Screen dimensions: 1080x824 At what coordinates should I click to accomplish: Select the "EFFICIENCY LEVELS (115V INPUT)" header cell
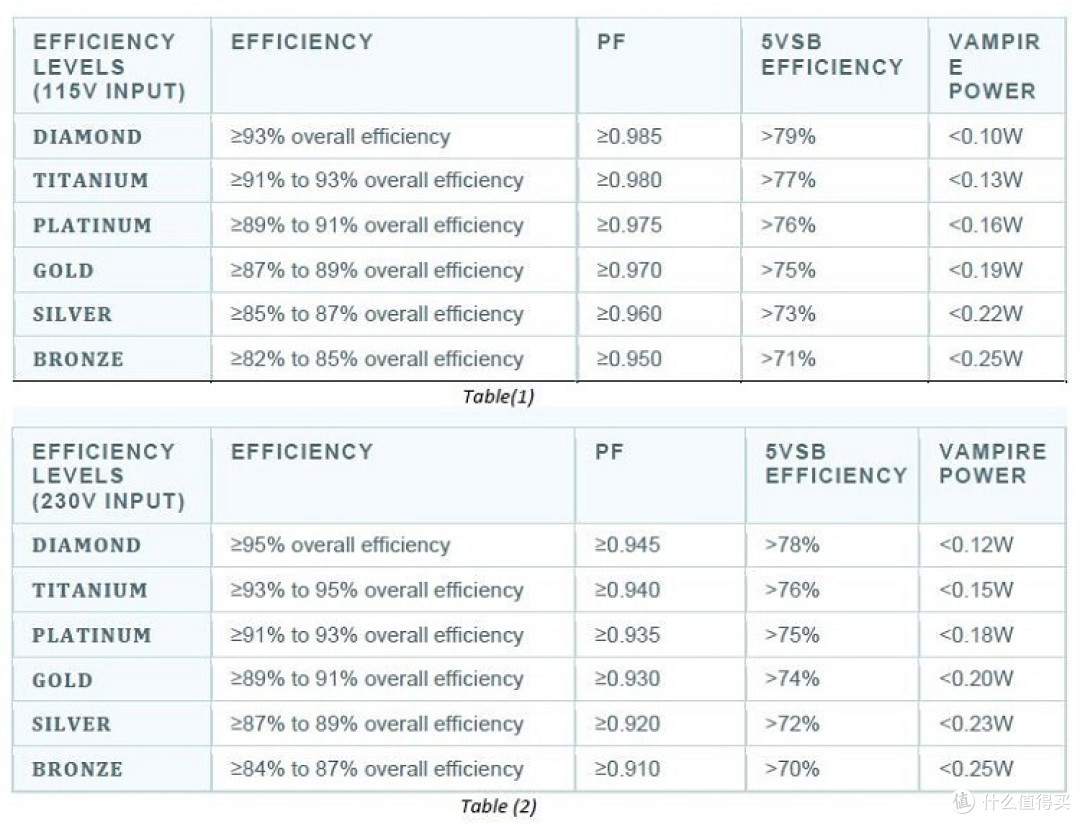[x=109, y=67]
